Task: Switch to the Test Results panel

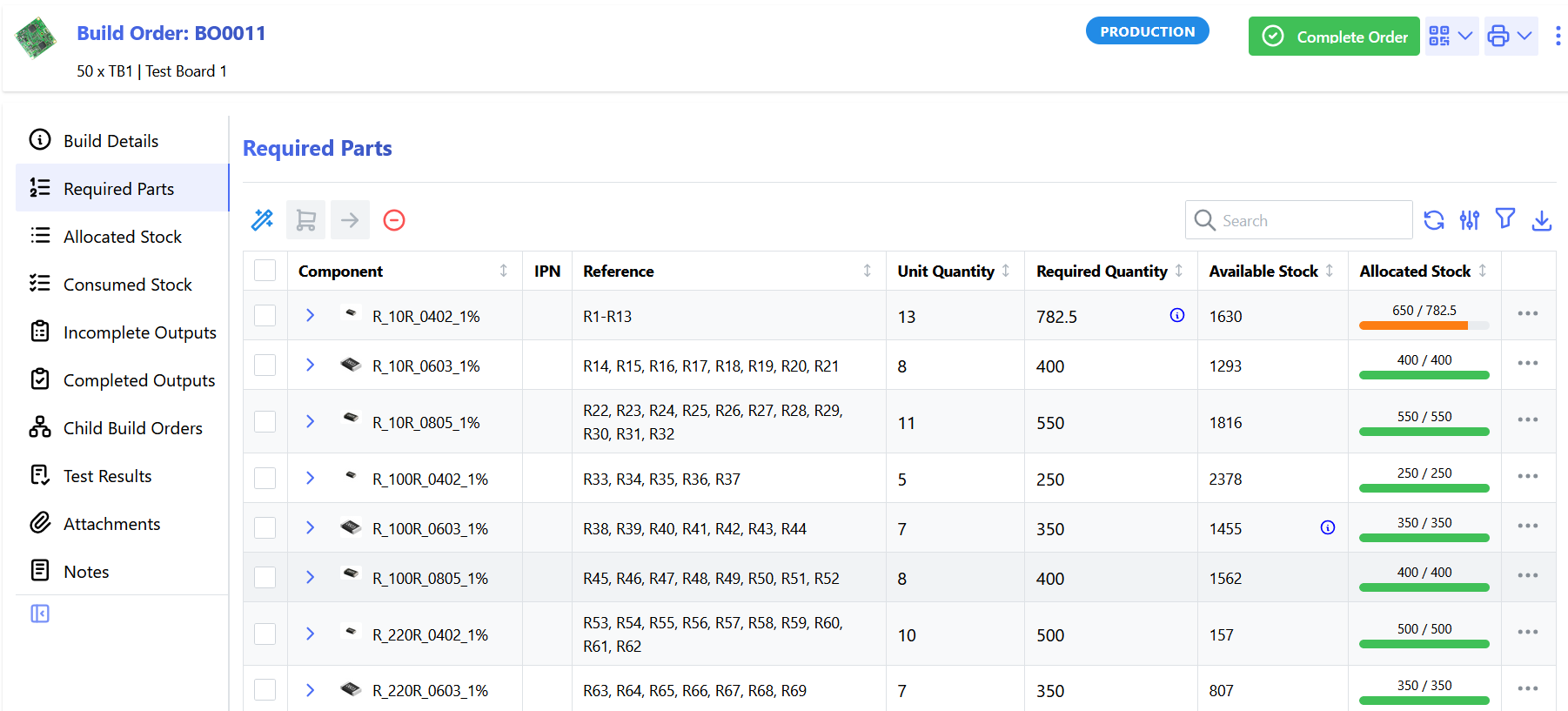Action: [x=107, y=476]
